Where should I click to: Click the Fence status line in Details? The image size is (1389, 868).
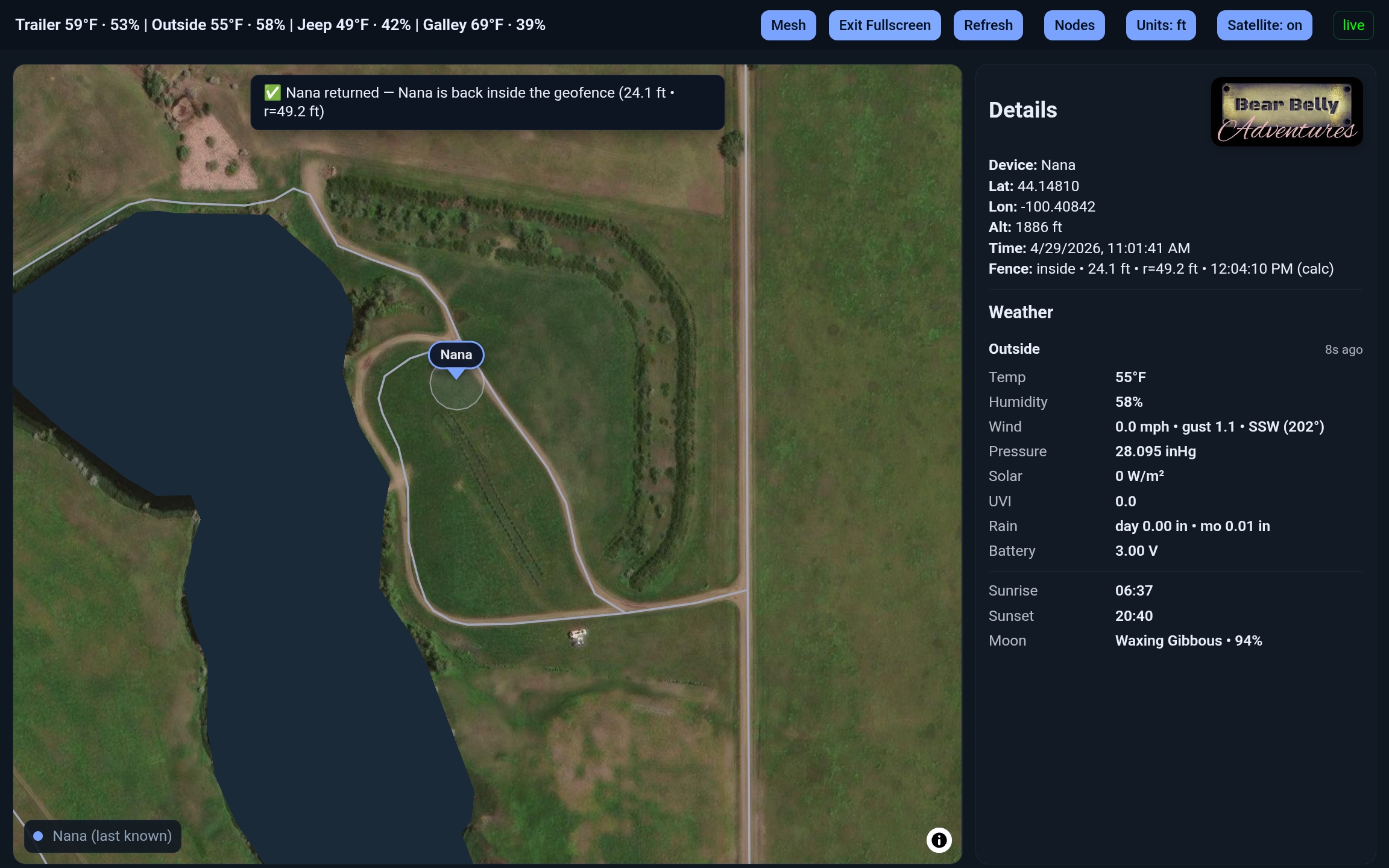point(1161,269)
